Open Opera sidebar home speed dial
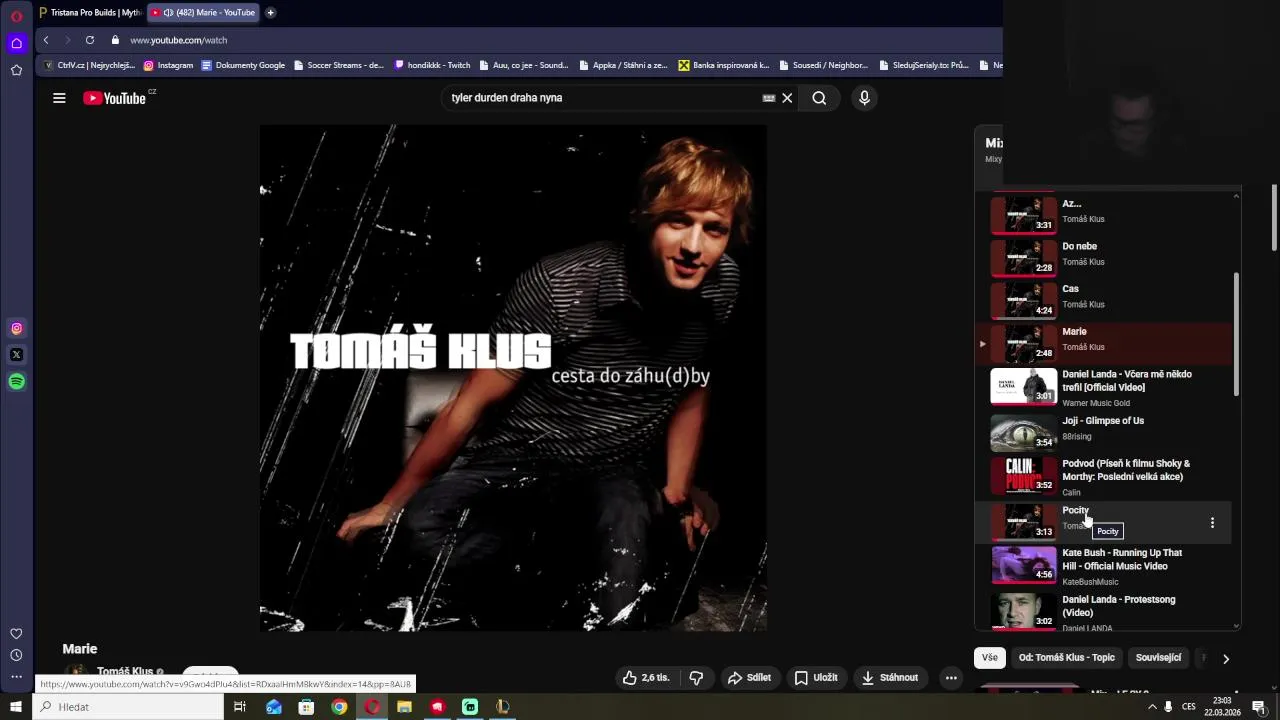The width and height of the screenshot is (1280, 720). click(16, 43)
